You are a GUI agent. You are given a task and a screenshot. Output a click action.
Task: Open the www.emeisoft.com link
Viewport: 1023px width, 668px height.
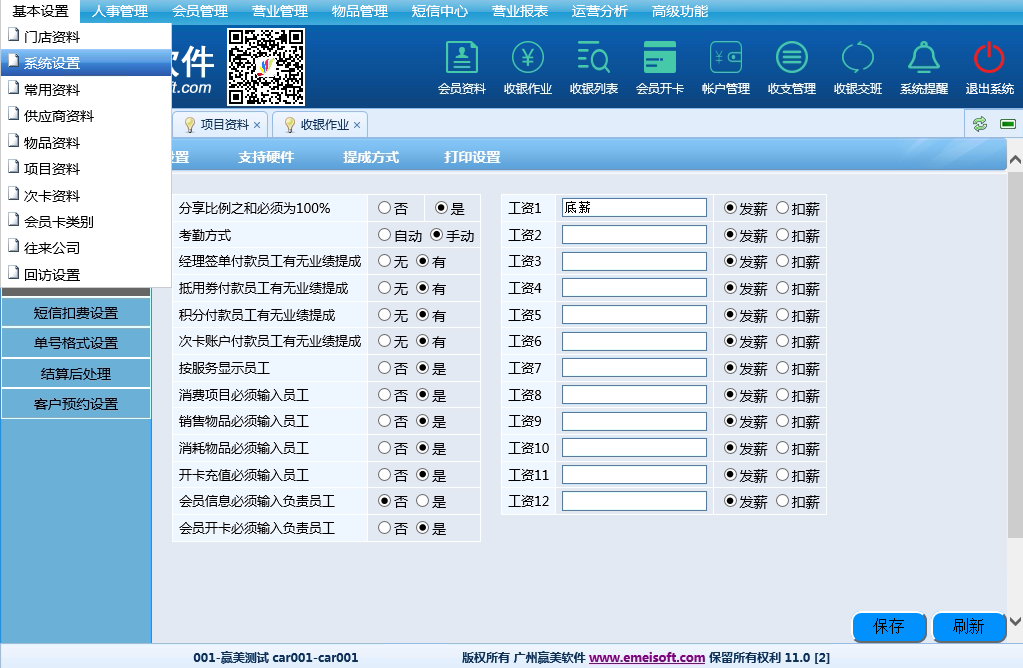pyautogui.click(x=647, y=658)
